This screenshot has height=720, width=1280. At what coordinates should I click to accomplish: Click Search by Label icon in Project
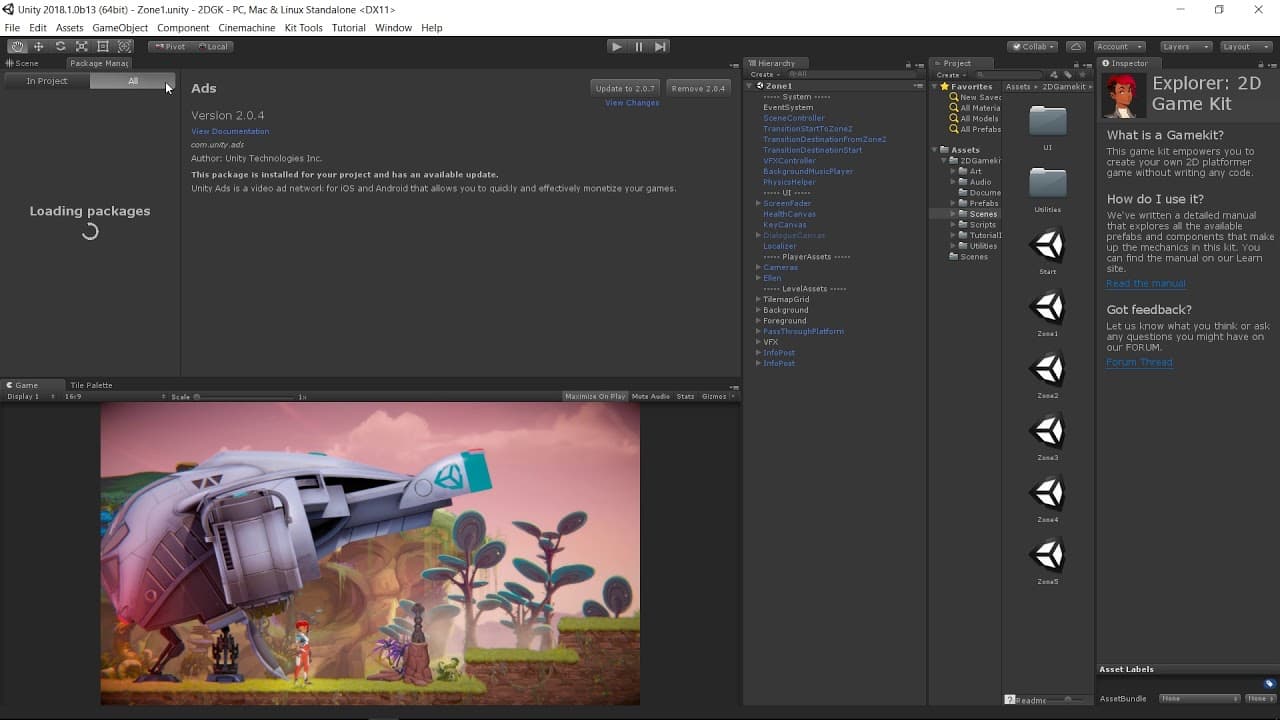coord(1067,75)
